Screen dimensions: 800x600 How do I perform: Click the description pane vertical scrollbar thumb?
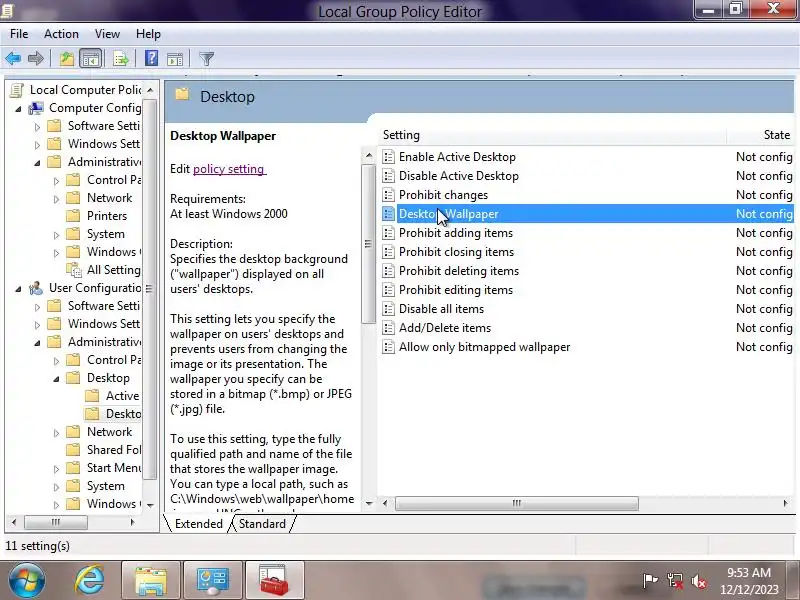tap(368, 244)
